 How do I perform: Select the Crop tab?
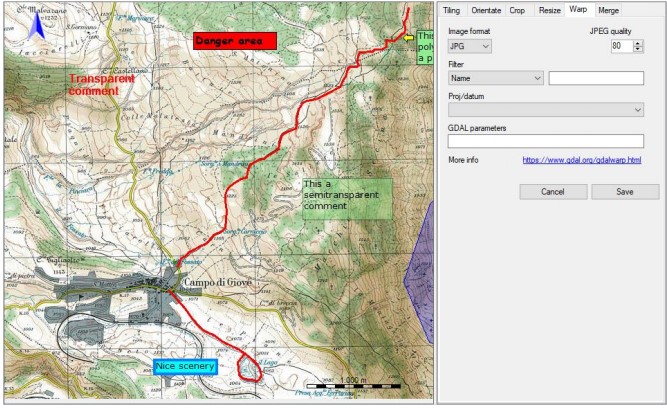pyautogui.click(x=517, y=10)
